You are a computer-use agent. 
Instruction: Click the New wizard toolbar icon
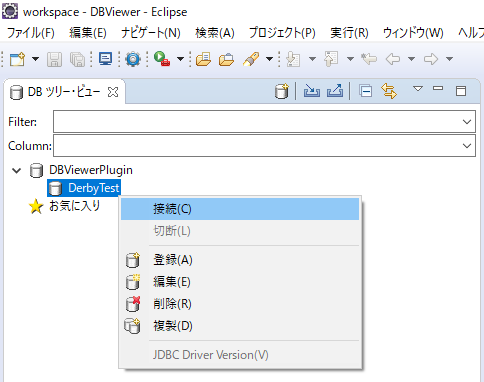[x=17, y=59]
